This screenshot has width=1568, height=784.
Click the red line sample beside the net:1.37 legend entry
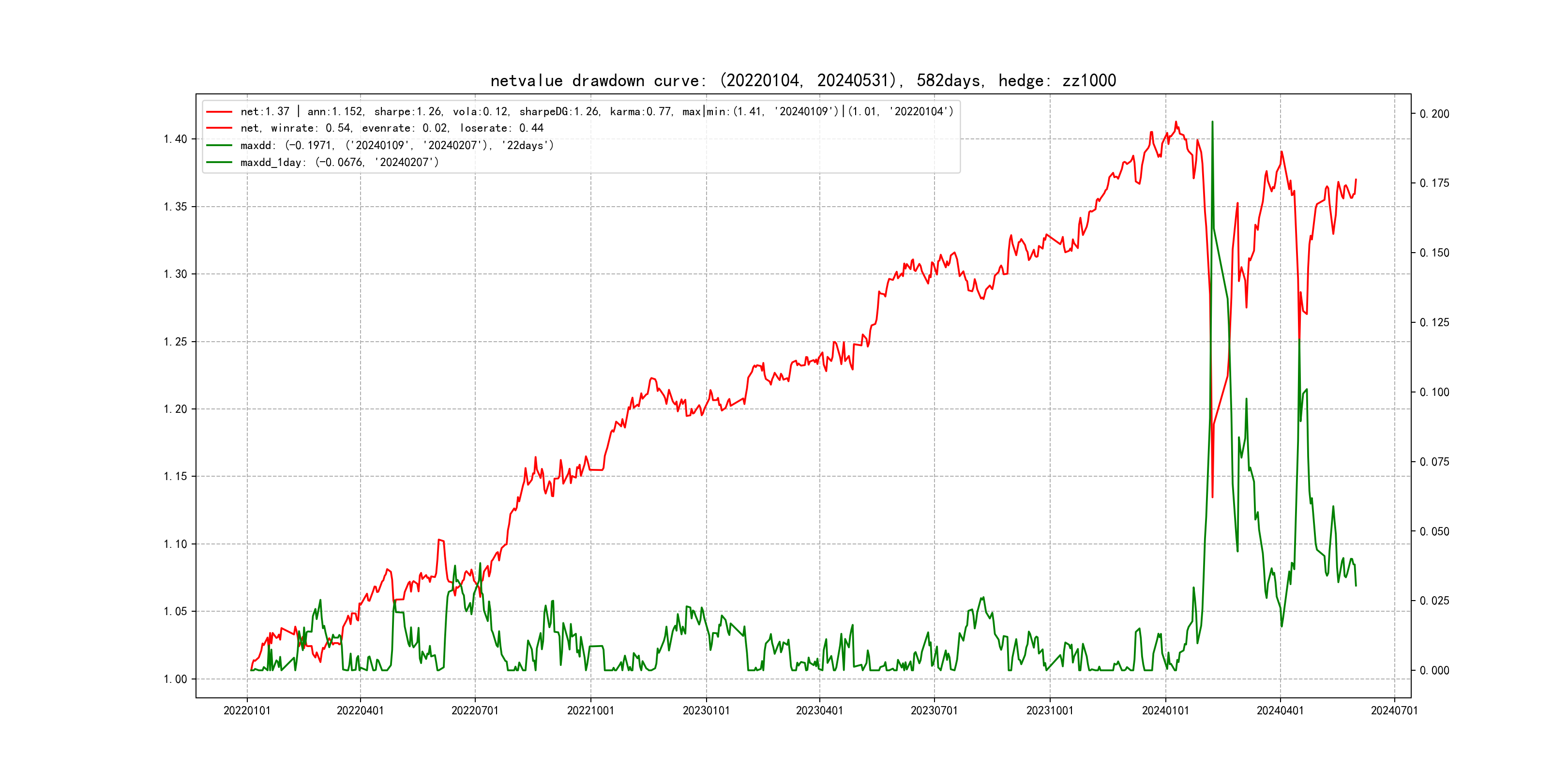[x=219, y=112]
